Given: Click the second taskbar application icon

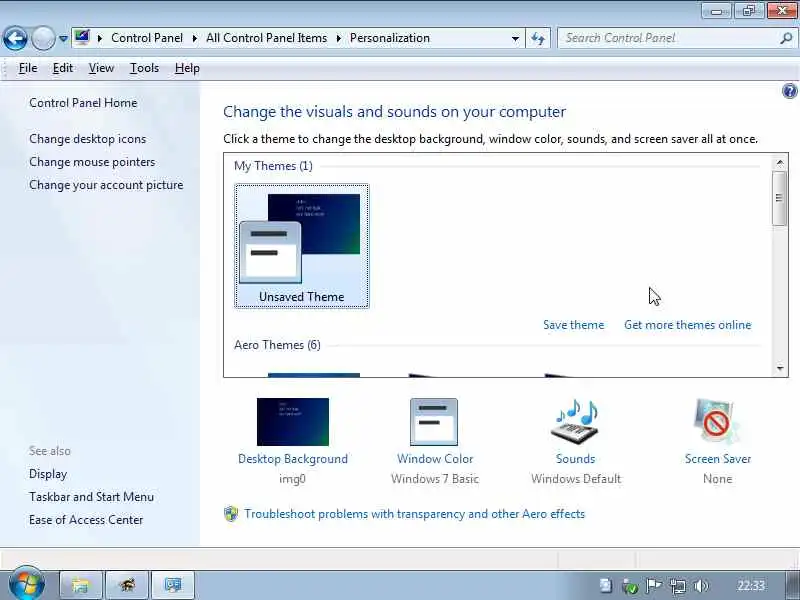Looking at the screenshot, I should (127, 585).
